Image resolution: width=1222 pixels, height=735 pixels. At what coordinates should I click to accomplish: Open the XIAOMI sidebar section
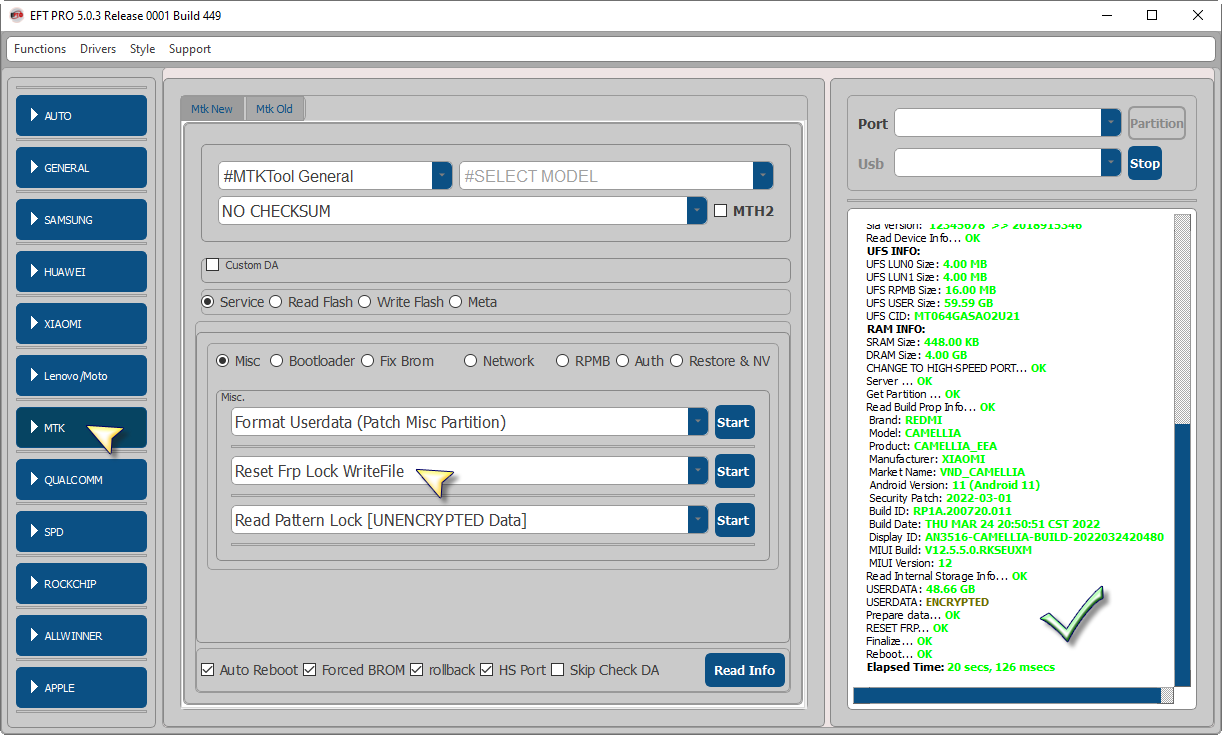82,324
